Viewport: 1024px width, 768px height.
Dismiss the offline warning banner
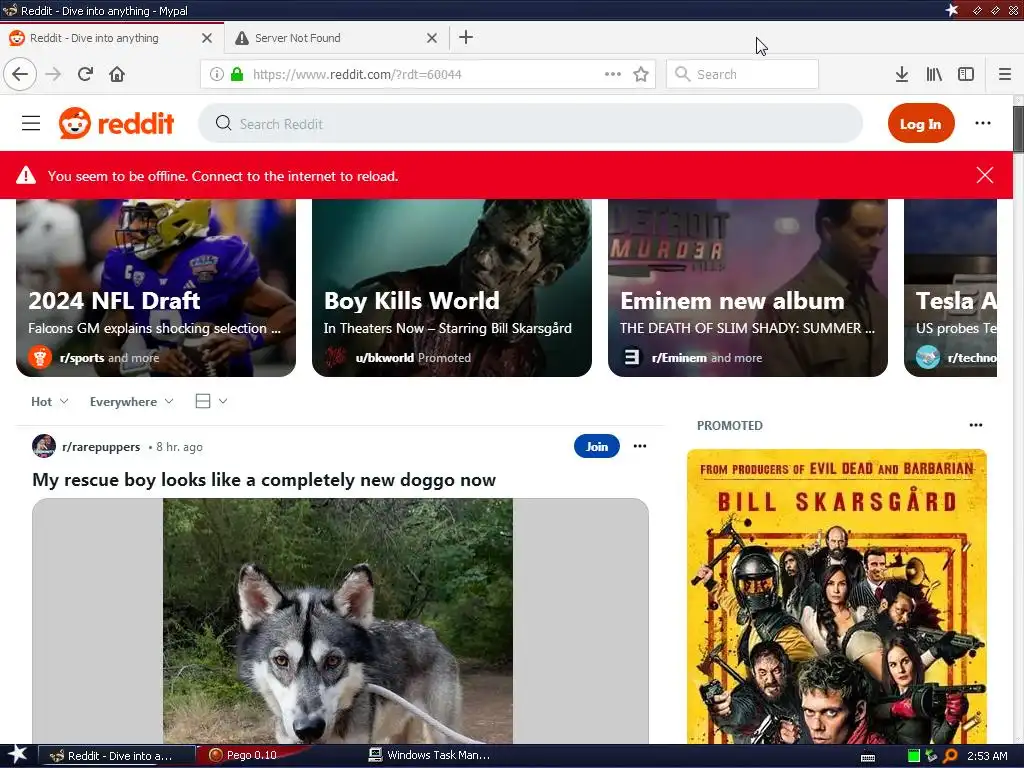pos(985,175)
